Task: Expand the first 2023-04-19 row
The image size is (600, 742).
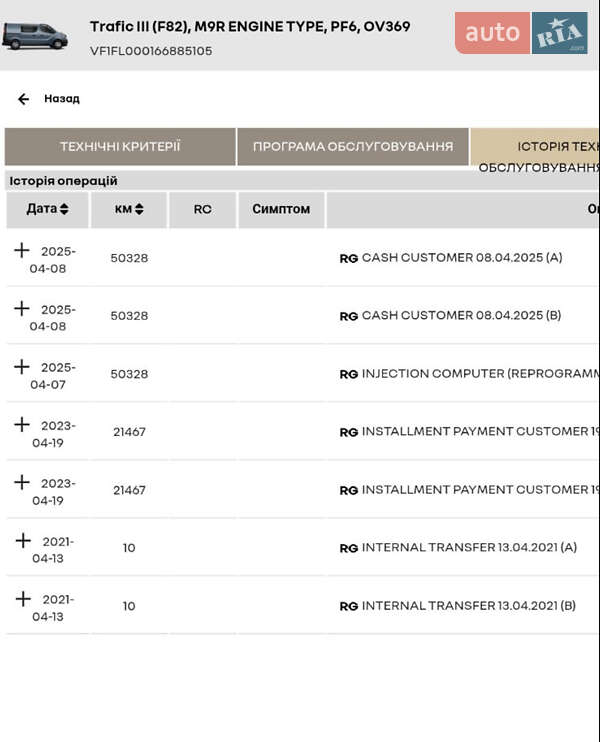Action: tap(22, 424)
